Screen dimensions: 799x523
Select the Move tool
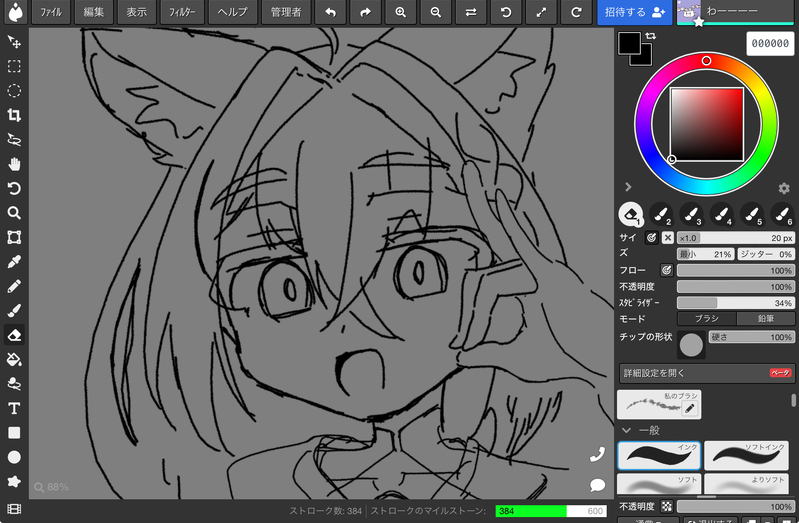click(x=14, y=42)
